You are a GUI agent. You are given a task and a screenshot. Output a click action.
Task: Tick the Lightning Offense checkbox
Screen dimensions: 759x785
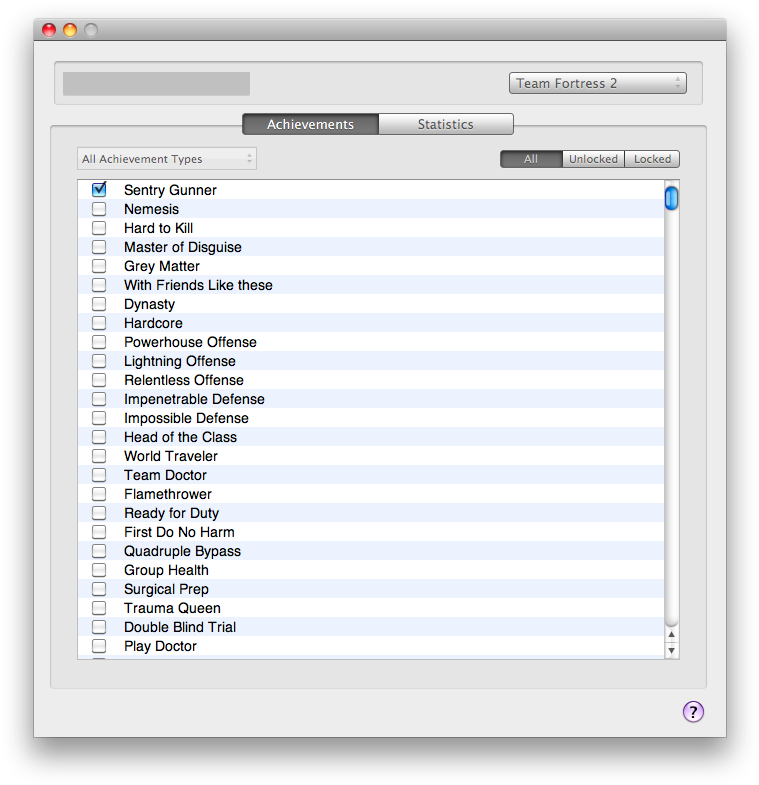[99, 361]
